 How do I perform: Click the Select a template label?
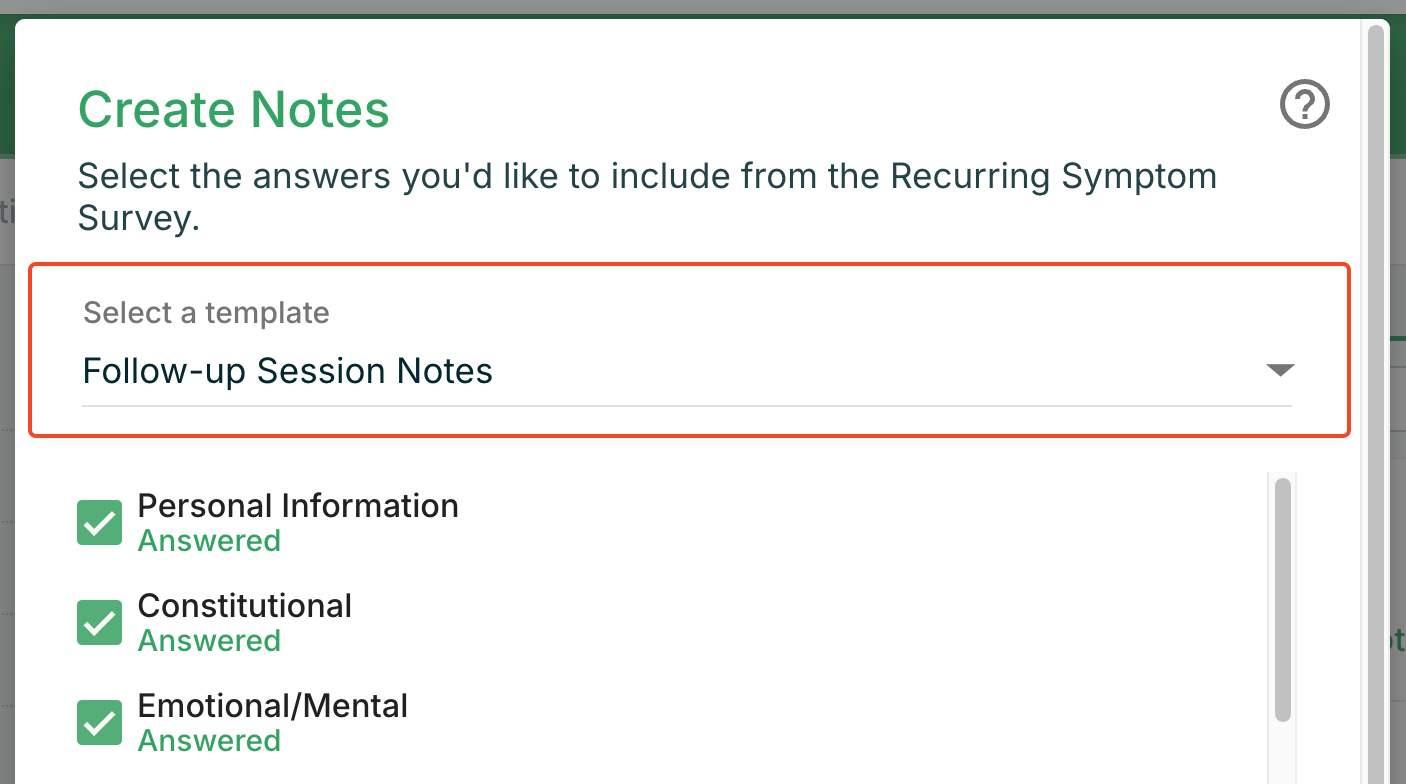(x=206, y=313)
